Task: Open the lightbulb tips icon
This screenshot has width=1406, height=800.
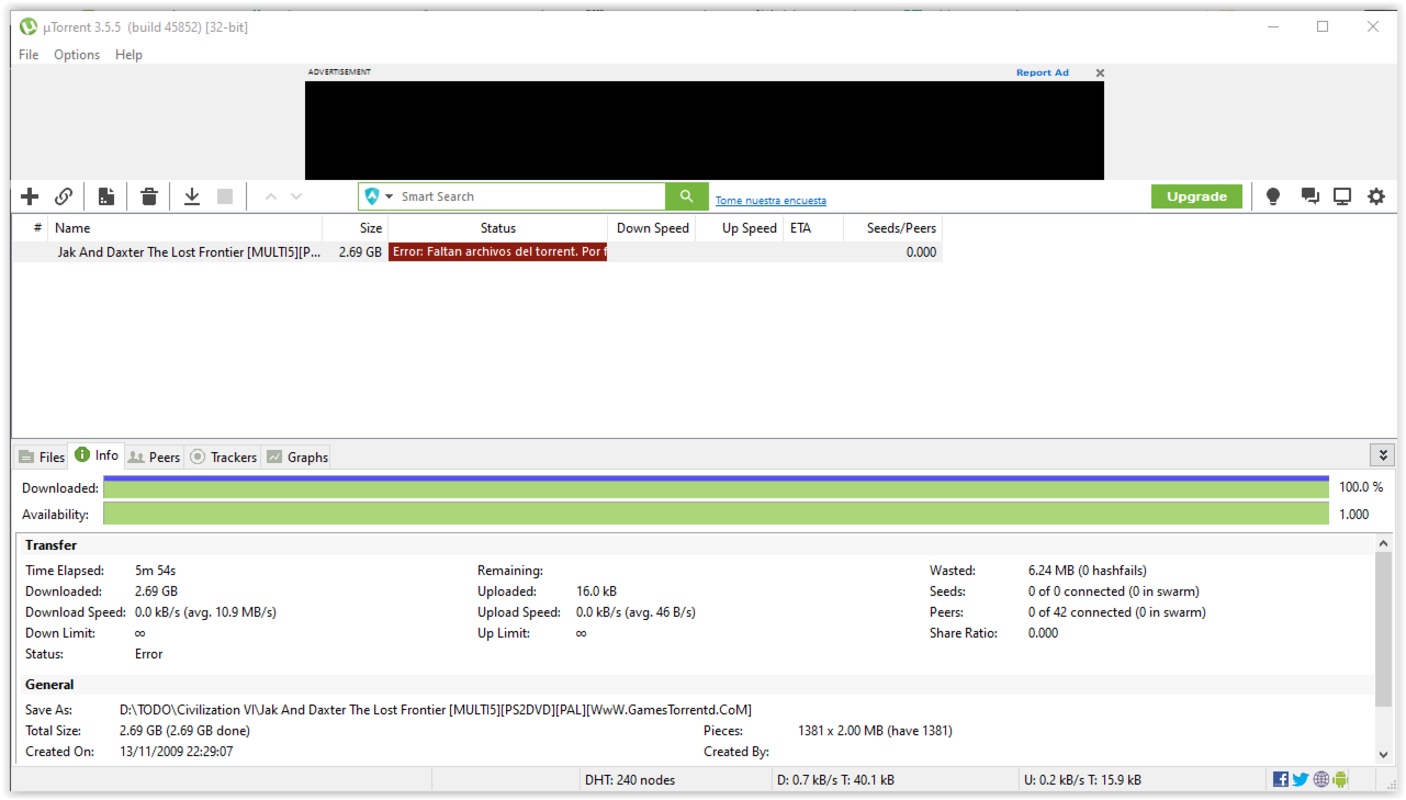Action: tap(1273, 197)
